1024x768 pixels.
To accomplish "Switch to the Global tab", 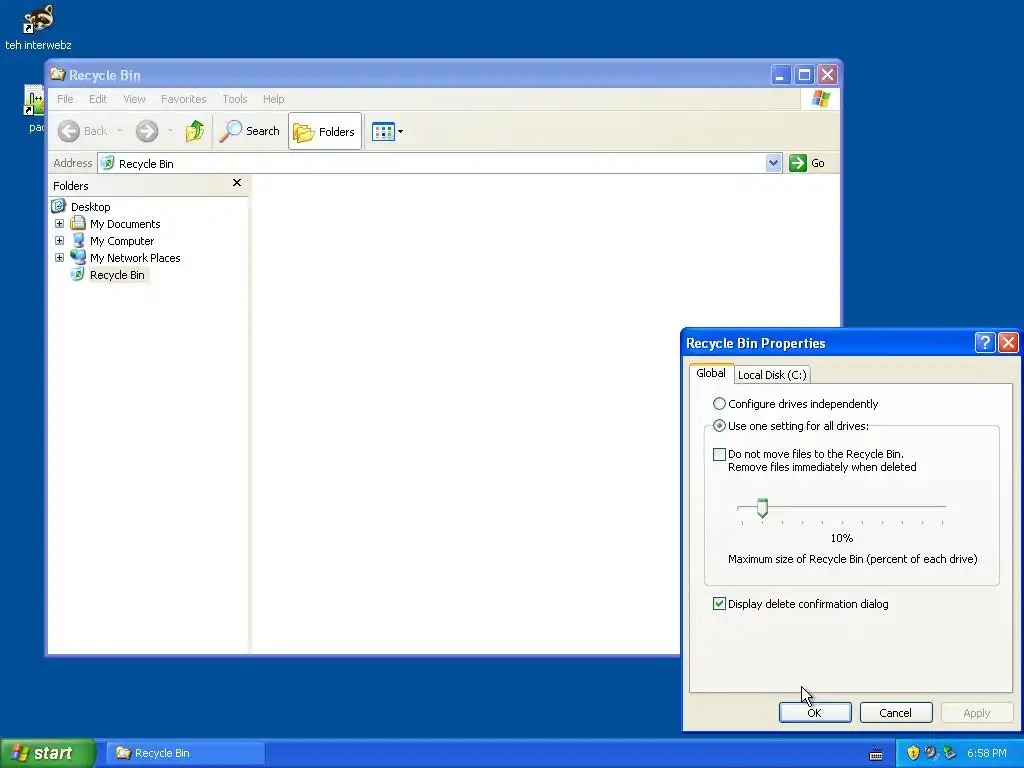I will 711,373.
